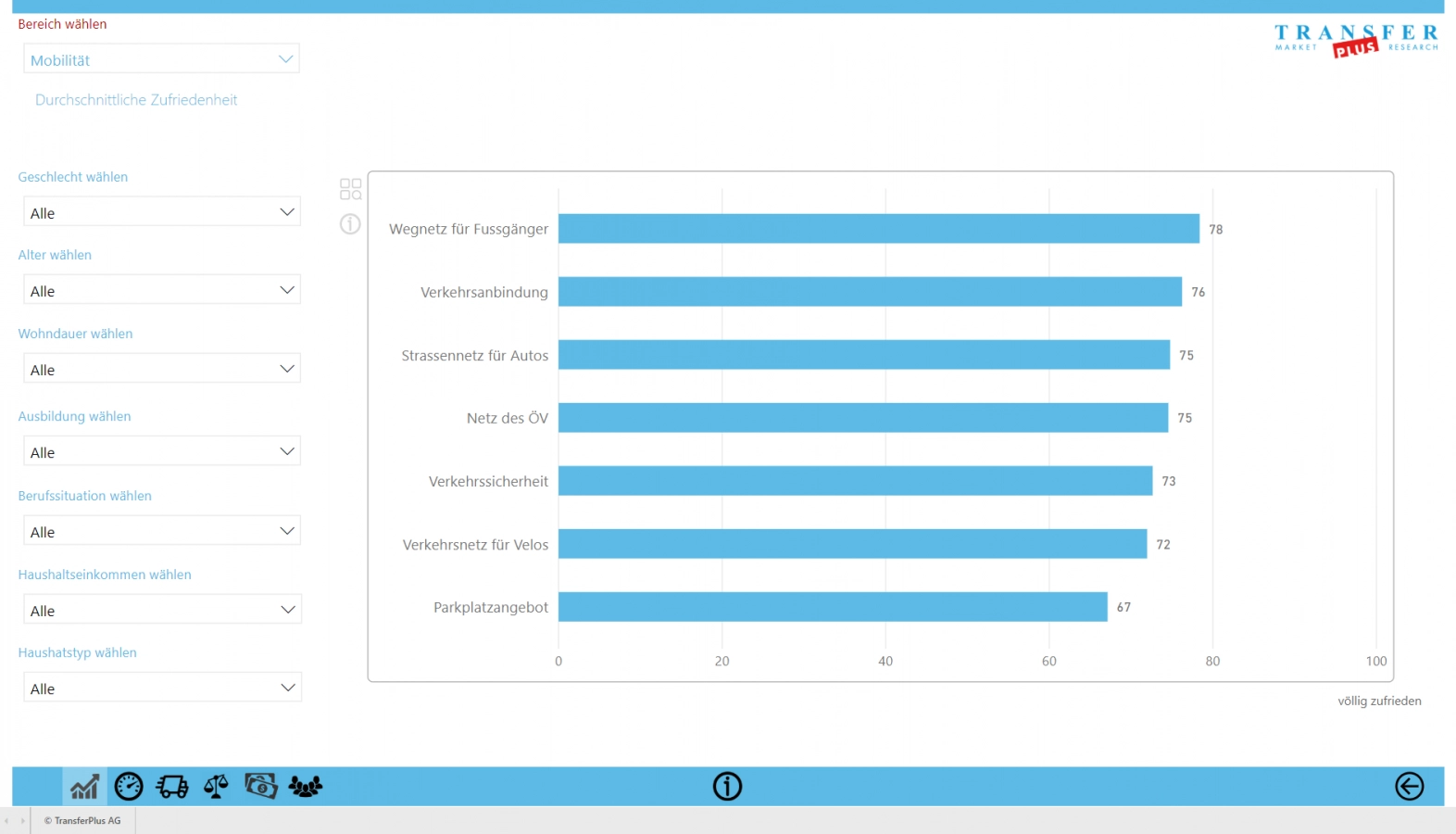This screenshot has width=1456, height=834.
Task: Select the delivery truck icon
Action: 172,787
